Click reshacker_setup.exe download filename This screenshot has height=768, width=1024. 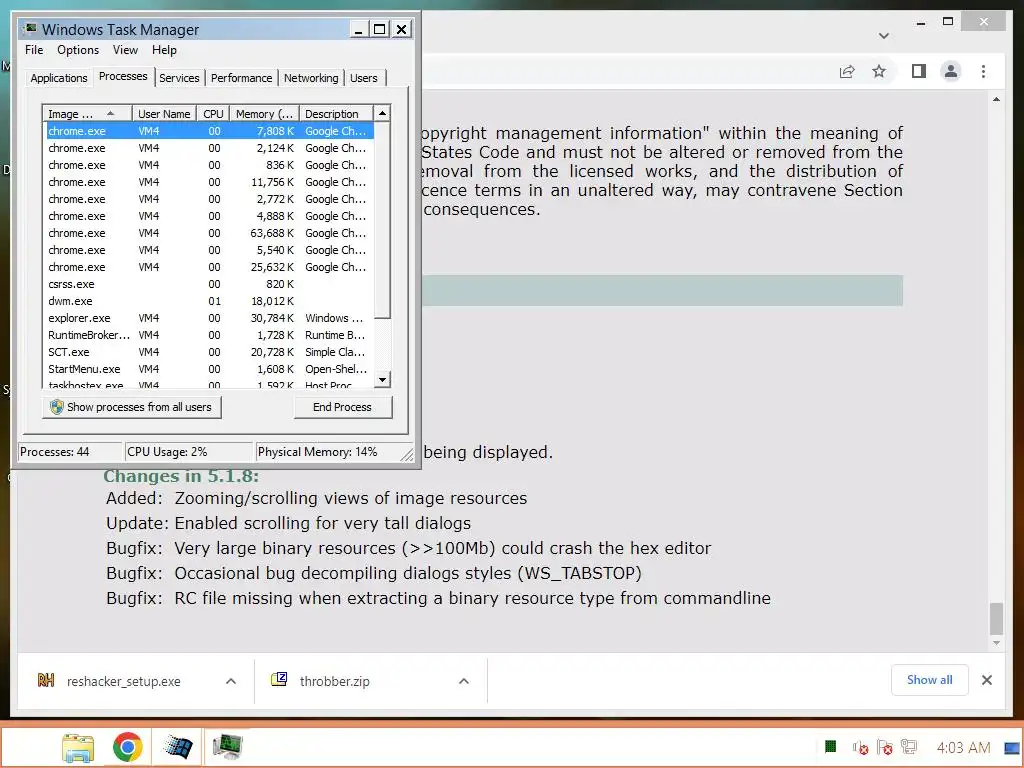123,681
